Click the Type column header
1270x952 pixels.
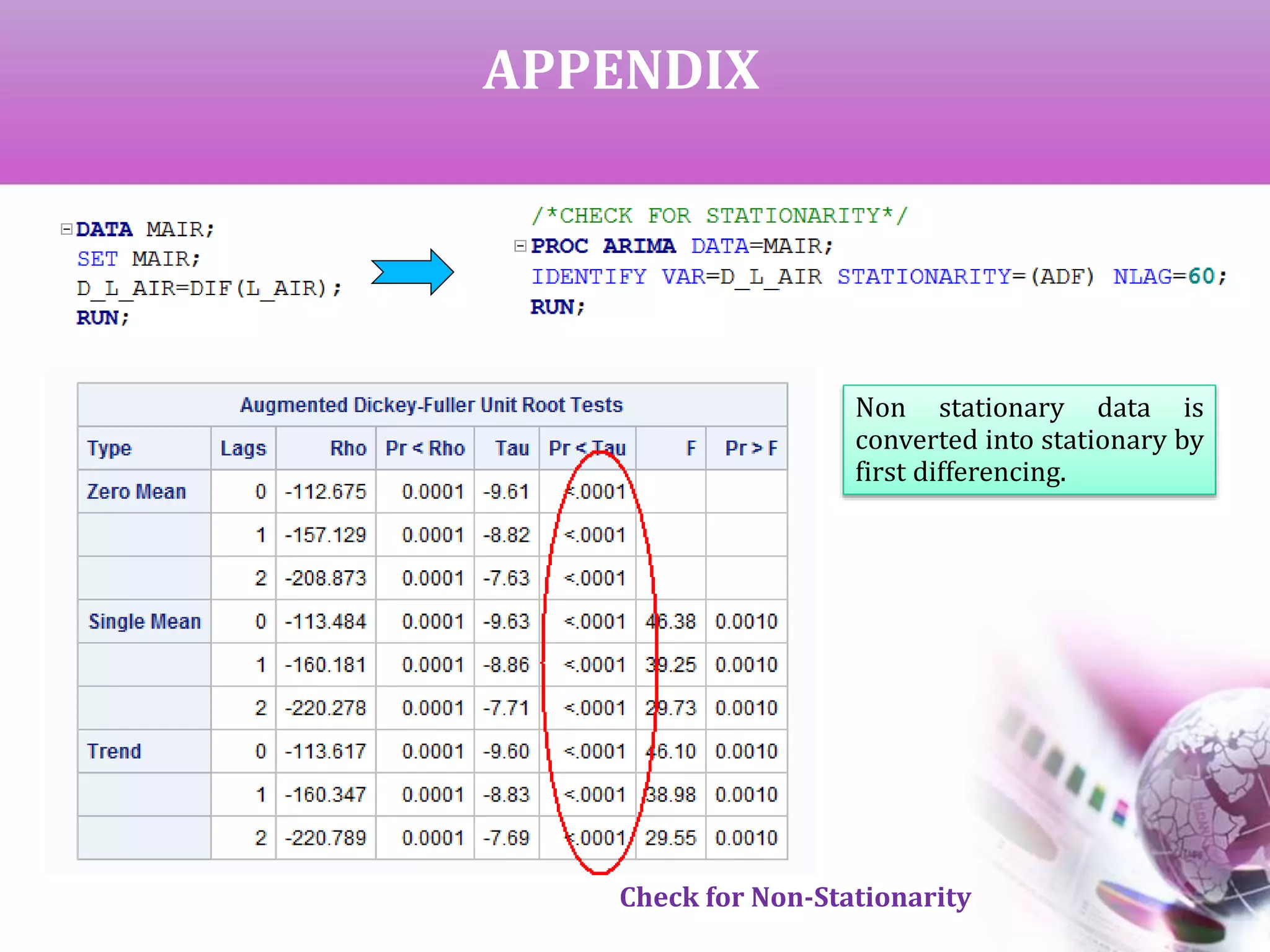click(x=109, y=448)
